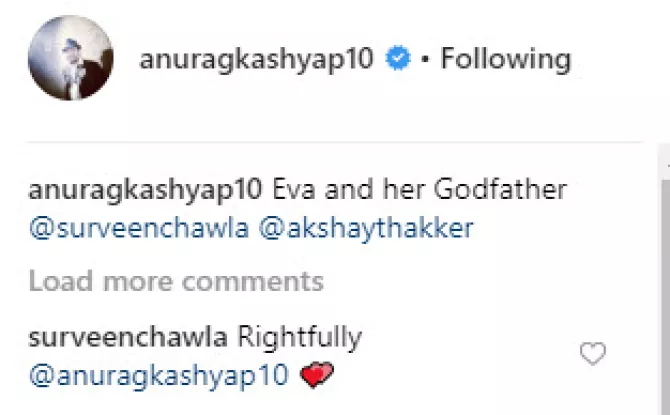
Task: Open anuragkashyap10's round profile picture
Action: (x=71, y=58)
